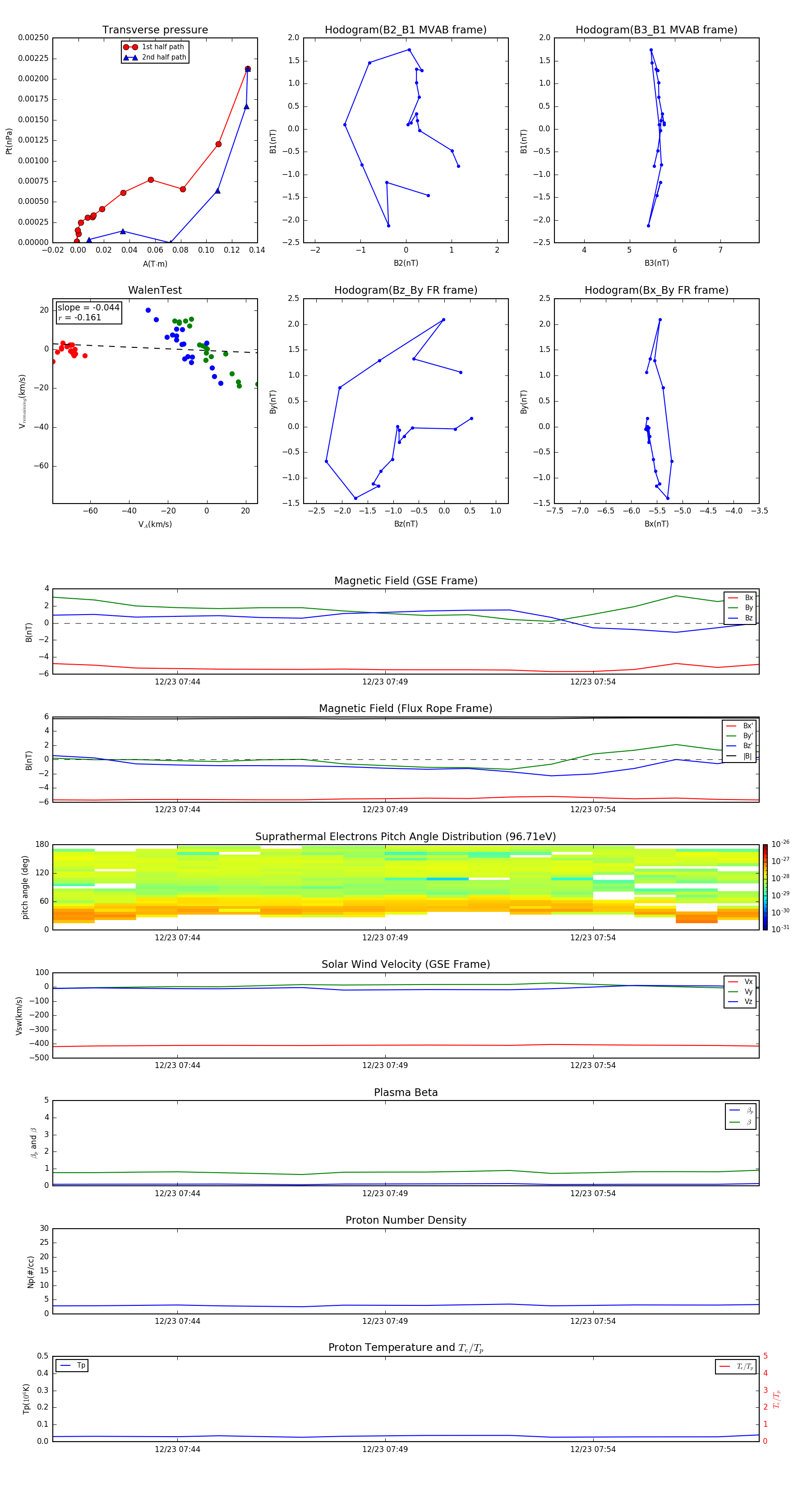Click the "Vsw(km/s)" y-axis label

pyautogui.click(x=19, y=1016)
